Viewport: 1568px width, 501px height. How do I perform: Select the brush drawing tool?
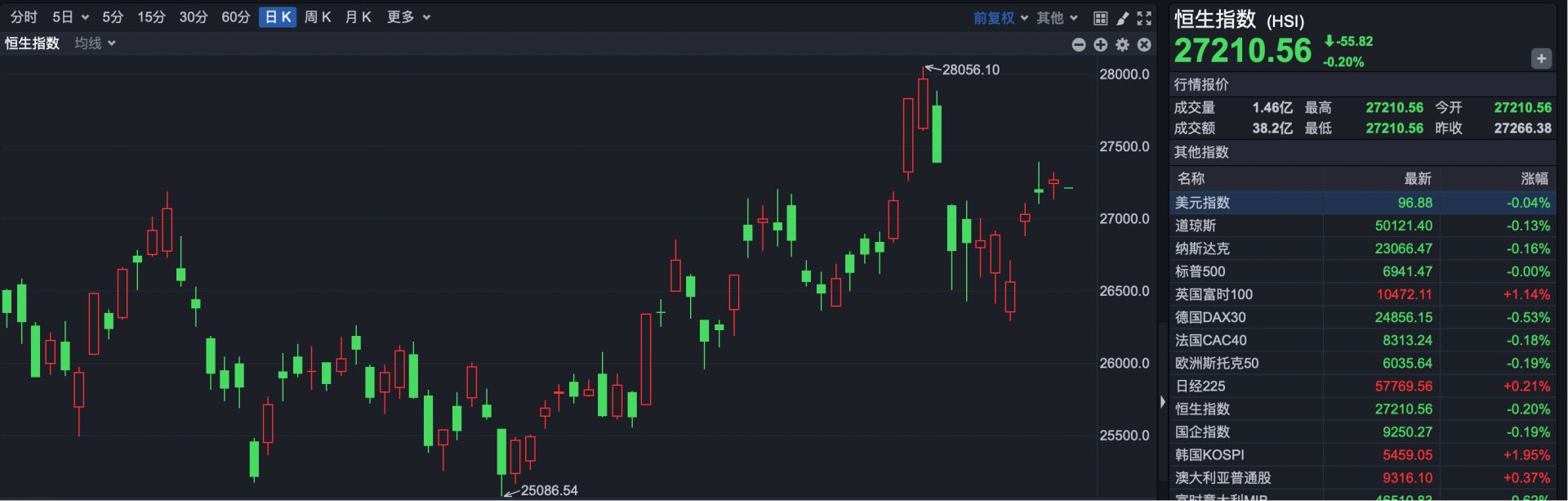pyautogui.click(x=1123, y=18)
